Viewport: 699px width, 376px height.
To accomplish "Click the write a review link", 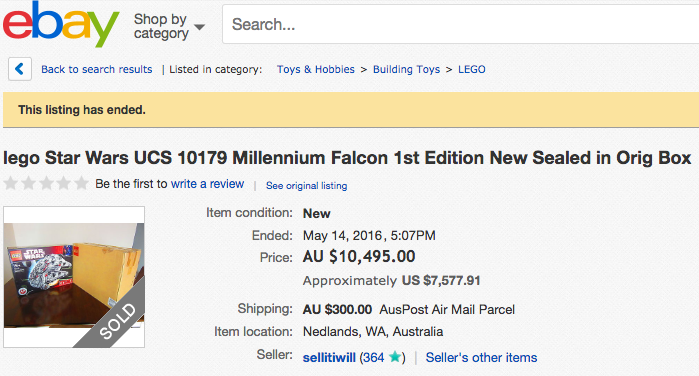I will coord(207,184).
